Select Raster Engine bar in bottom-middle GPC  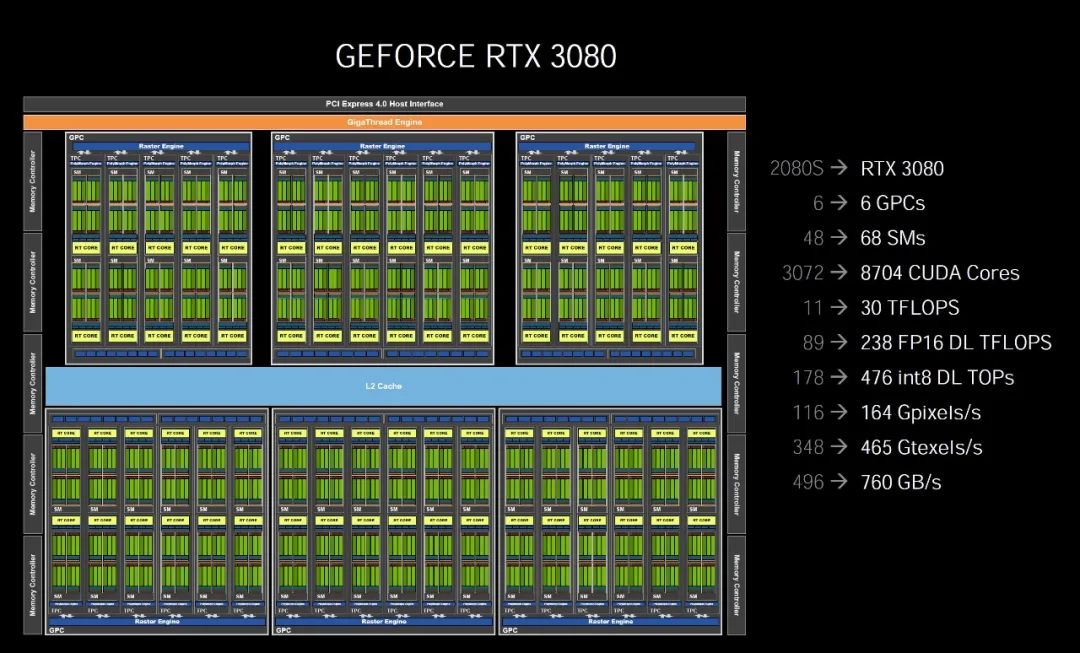[x=384, y=621]
